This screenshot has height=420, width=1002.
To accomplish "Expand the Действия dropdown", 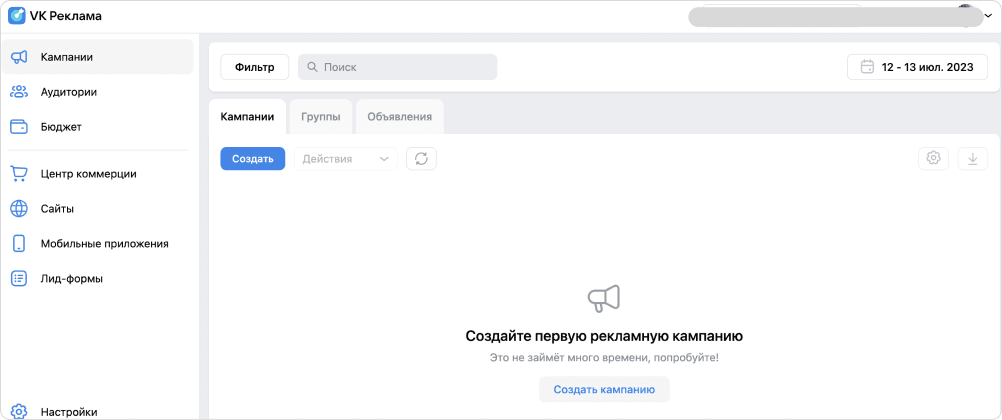I will (344, 159).
